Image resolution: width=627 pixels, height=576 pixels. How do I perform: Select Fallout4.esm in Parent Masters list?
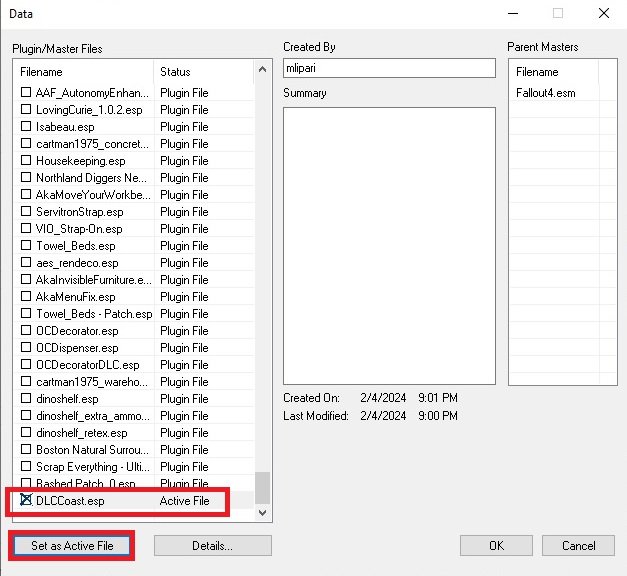(546, 93)
